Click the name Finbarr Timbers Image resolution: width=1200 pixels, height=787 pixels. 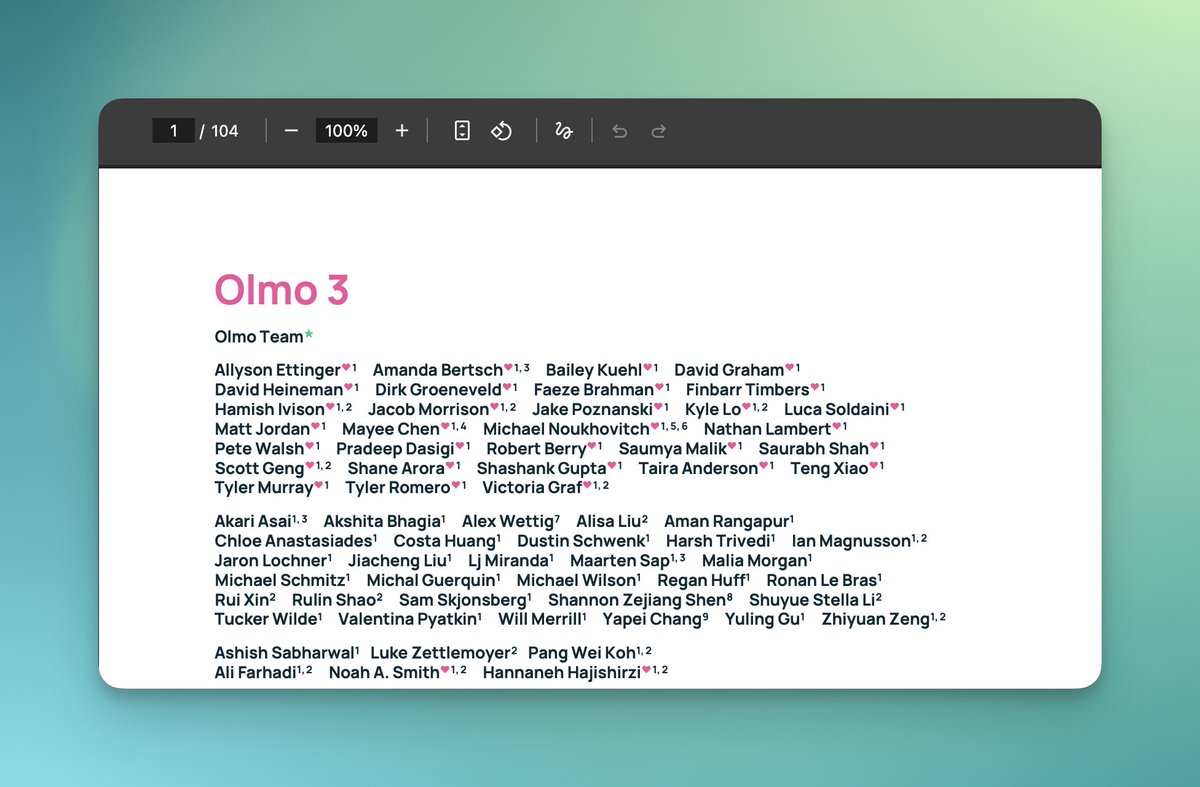pyautogui.click(x=748, y=390)
